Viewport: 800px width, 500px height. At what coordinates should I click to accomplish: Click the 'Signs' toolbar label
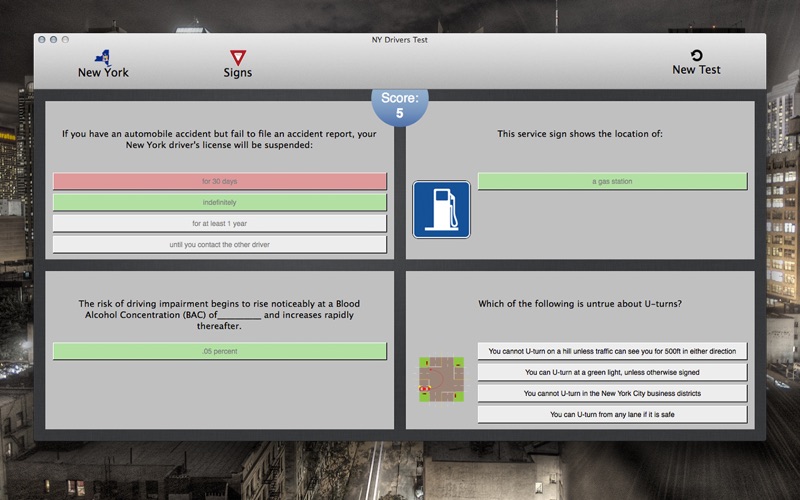238,72
